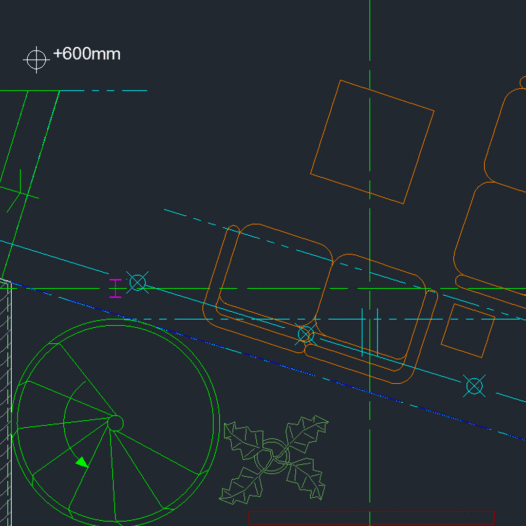Click the level datum crosshair symbol beside +600mm

[x=36, y=60]
